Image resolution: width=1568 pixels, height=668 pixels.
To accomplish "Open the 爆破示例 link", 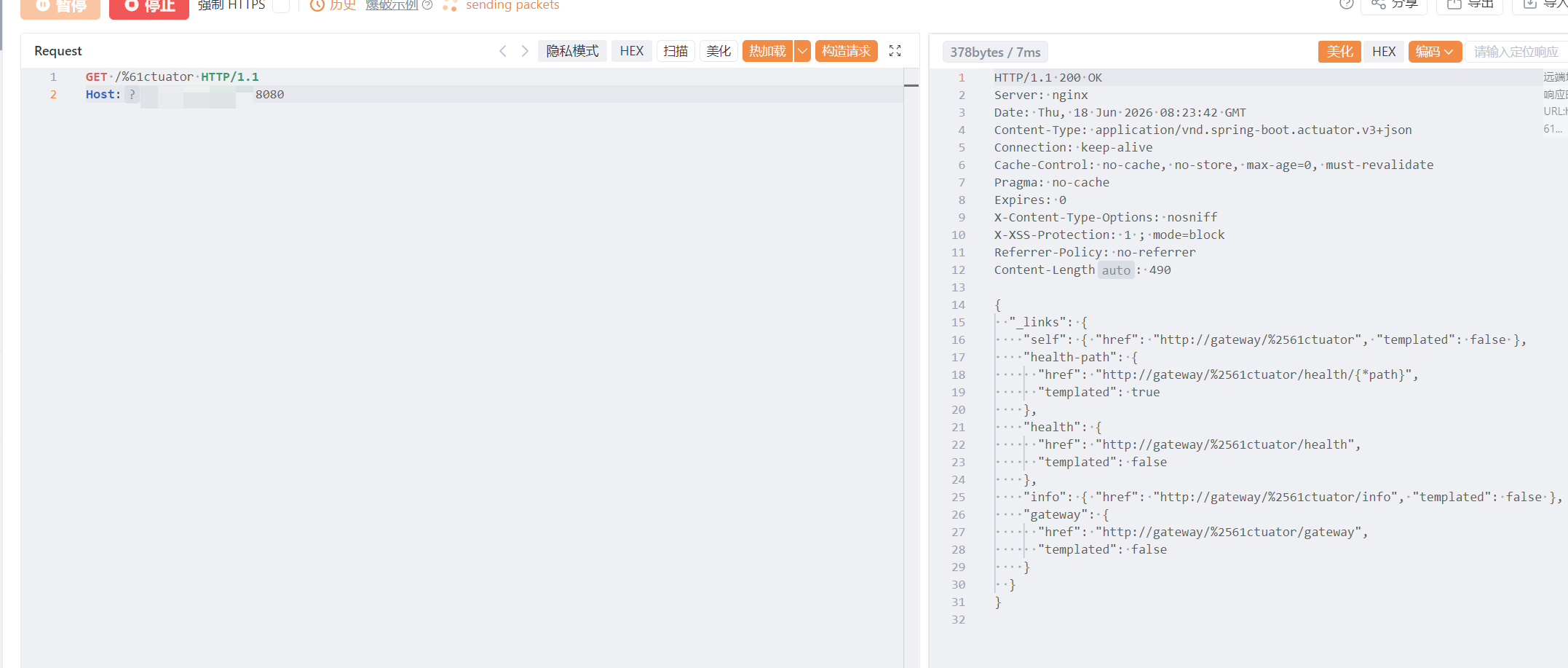I will pyautogui.click(x=392, y=6).
